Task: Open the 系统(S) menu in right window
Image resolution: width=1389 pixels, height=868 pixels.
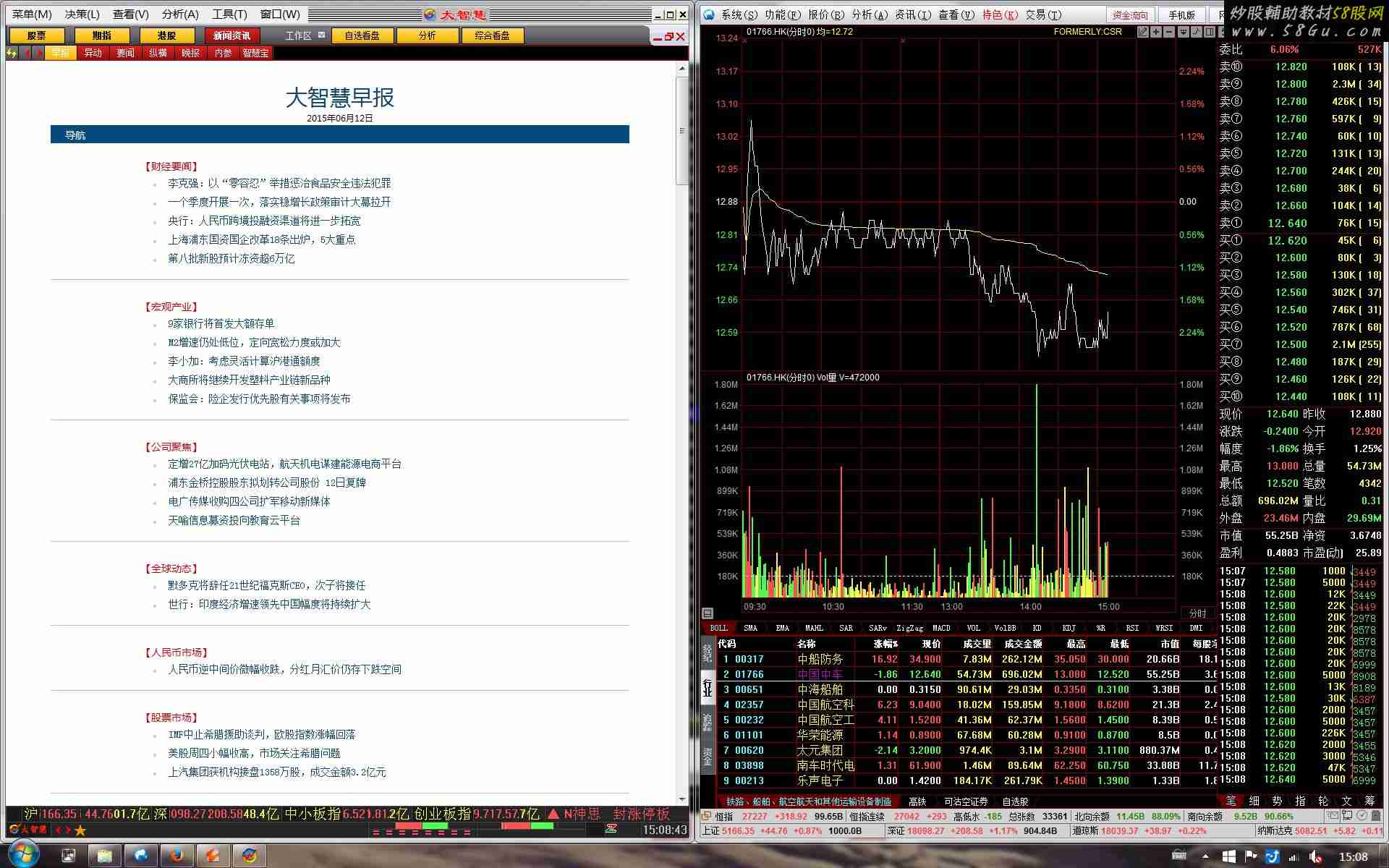Action: point(739,14)
